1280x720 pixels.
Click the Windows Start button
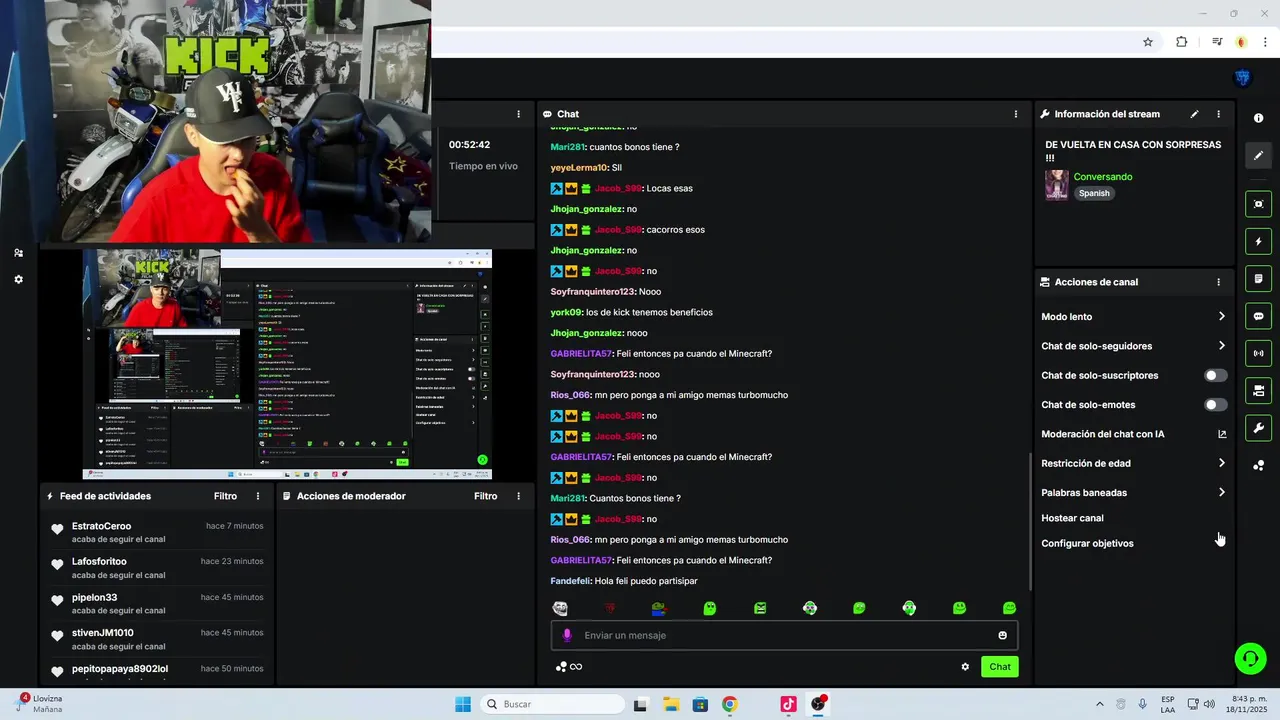pyautogui.click(x=463, y=704)
